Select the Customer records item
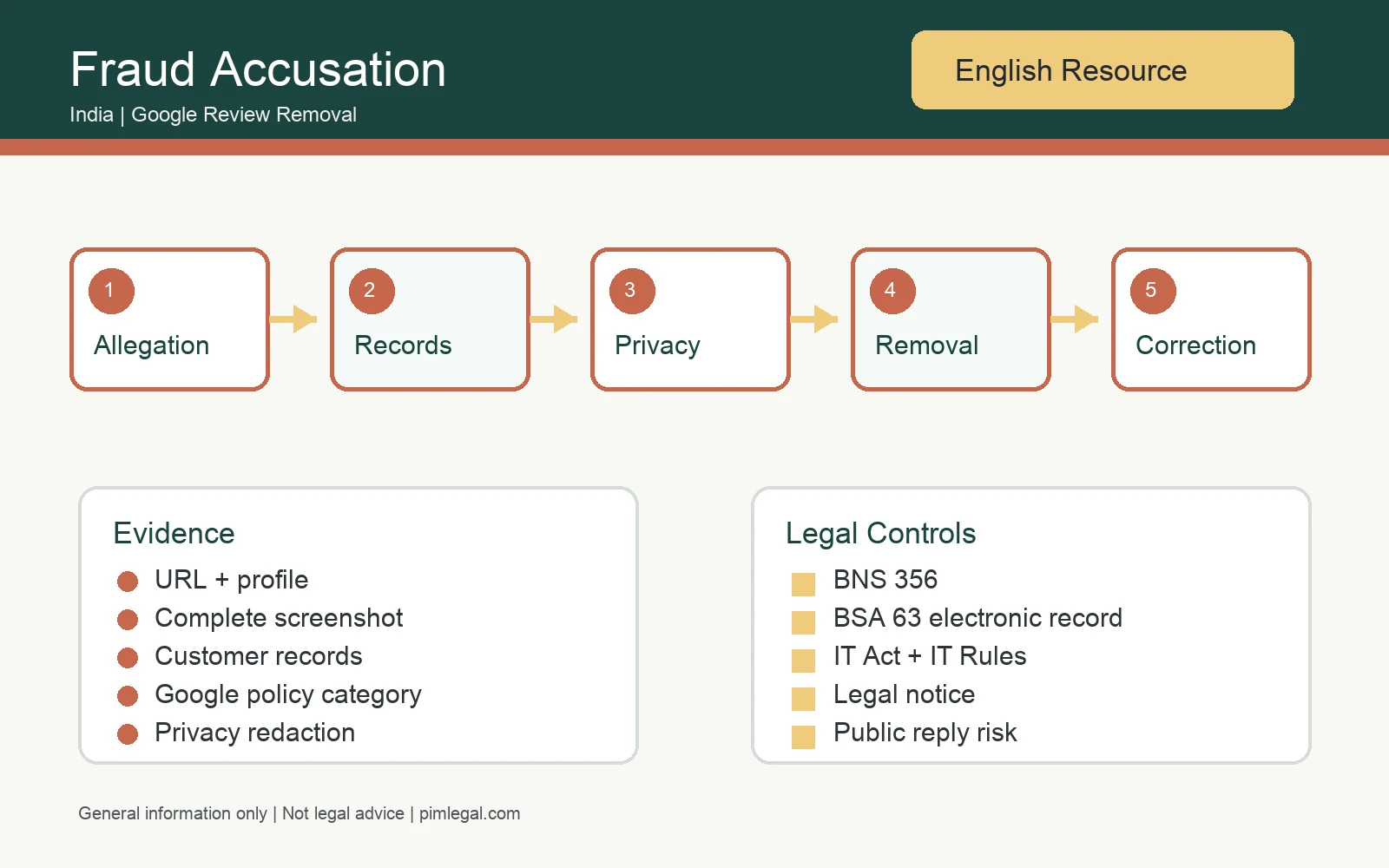Screen dimensions: 1389x868 258,656
